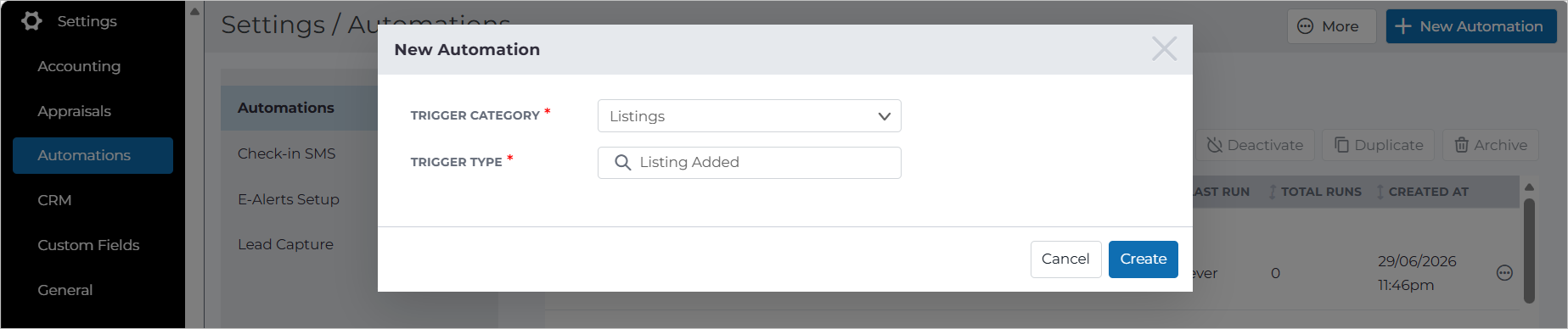Click the TOTAL RUNS column header
Screen dimensions: 1568x329
coord(1320,192)
